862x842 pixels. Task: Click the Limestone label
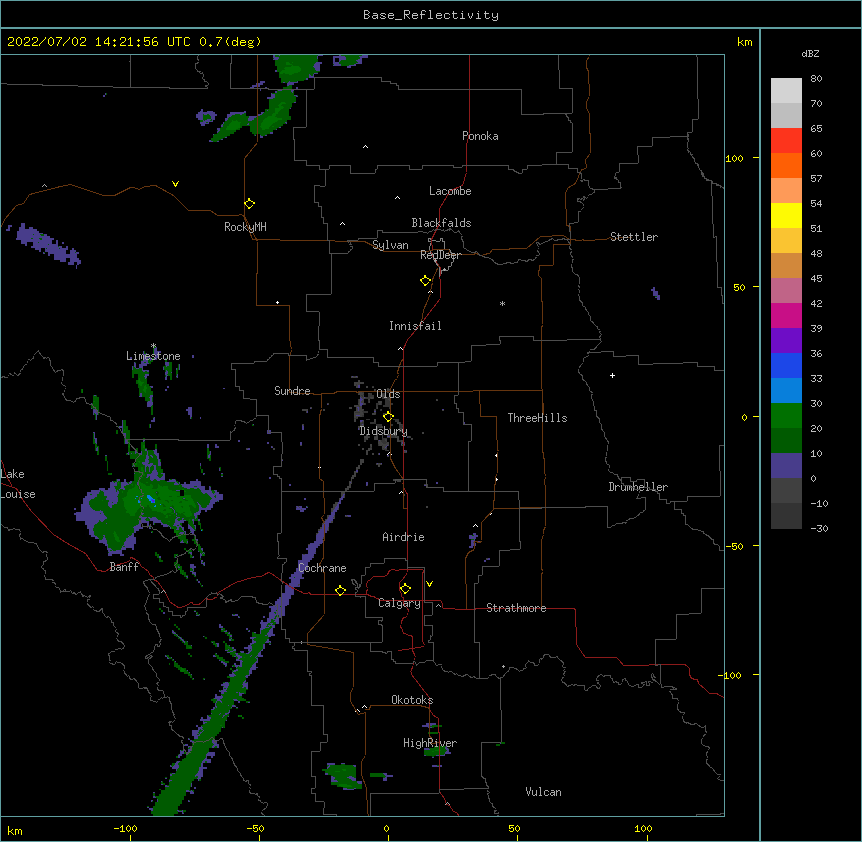point(153,356)
